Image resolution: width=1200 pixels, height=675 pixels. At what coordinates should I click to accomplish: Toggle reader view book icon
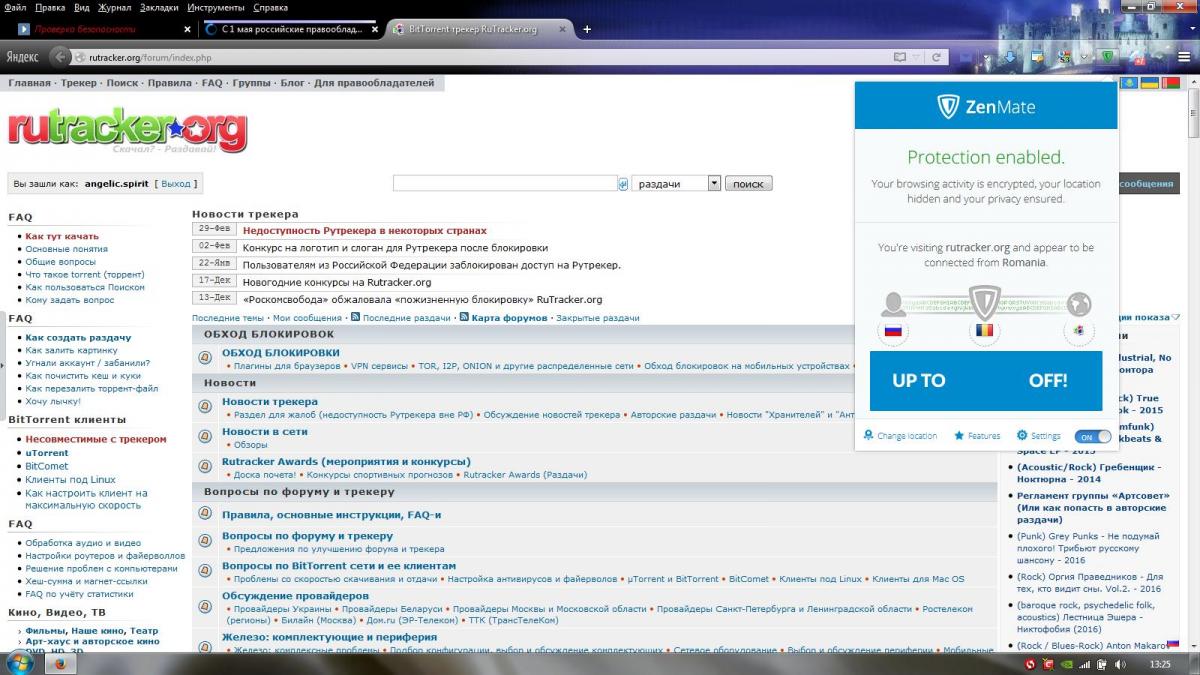(901, 57)
